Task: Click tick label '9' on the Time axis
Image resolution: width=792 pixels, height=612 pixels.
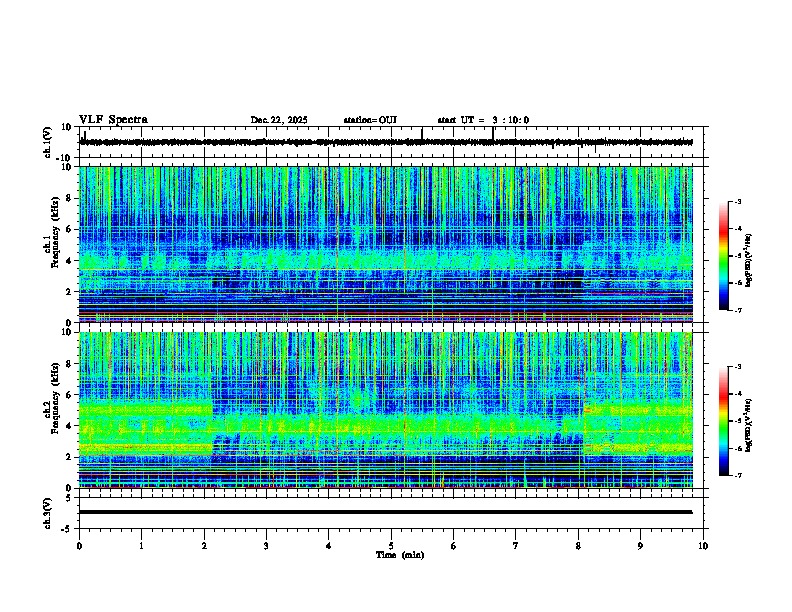Action: (640, 546)
